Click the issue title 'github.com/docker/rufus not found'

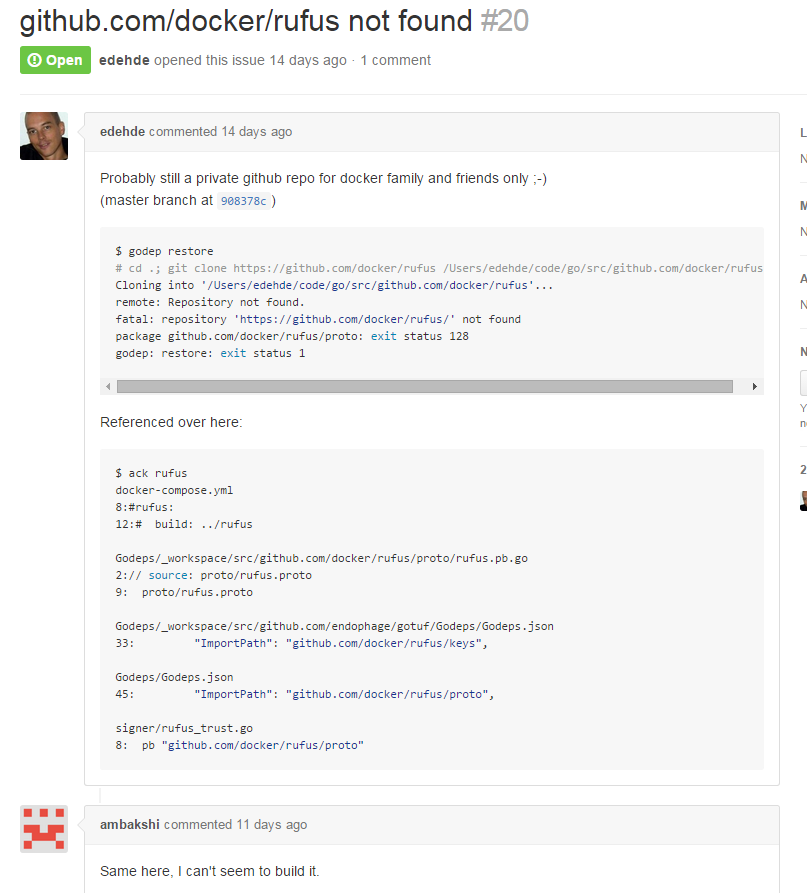tap(246, 21)
